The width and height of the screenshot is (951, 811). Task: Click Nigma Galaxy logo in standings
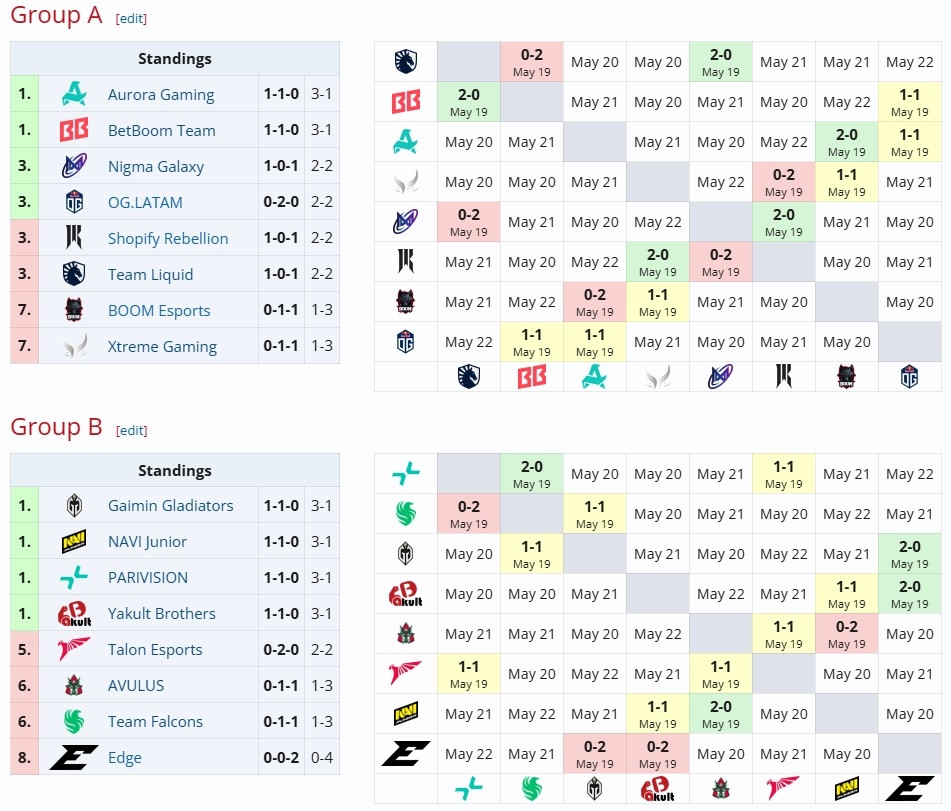74,166
